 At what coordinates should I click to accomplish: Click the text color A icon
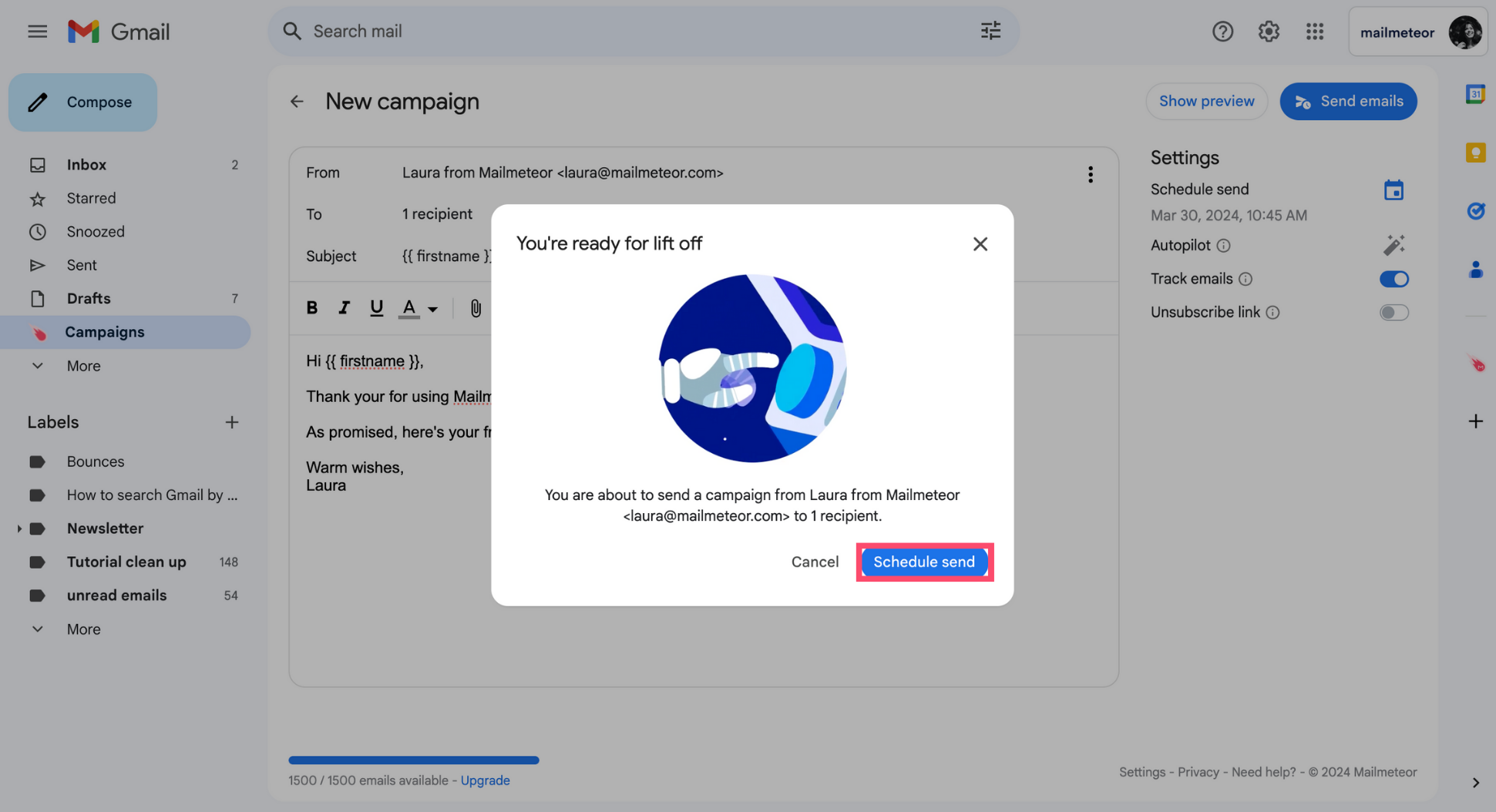409,308
